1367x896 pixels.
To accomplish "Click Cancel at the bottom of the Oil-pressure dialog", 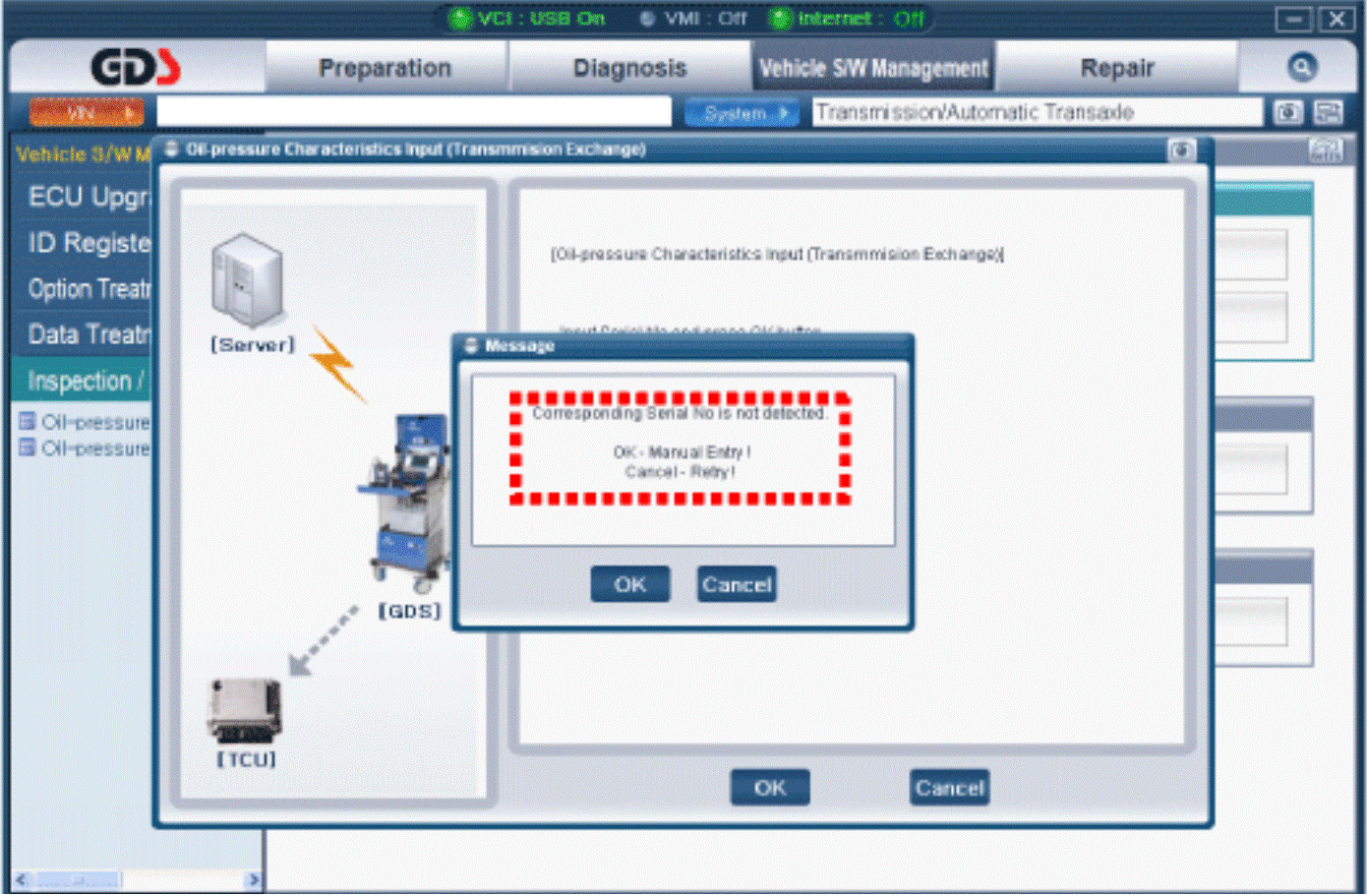I will tap(950, 788).
